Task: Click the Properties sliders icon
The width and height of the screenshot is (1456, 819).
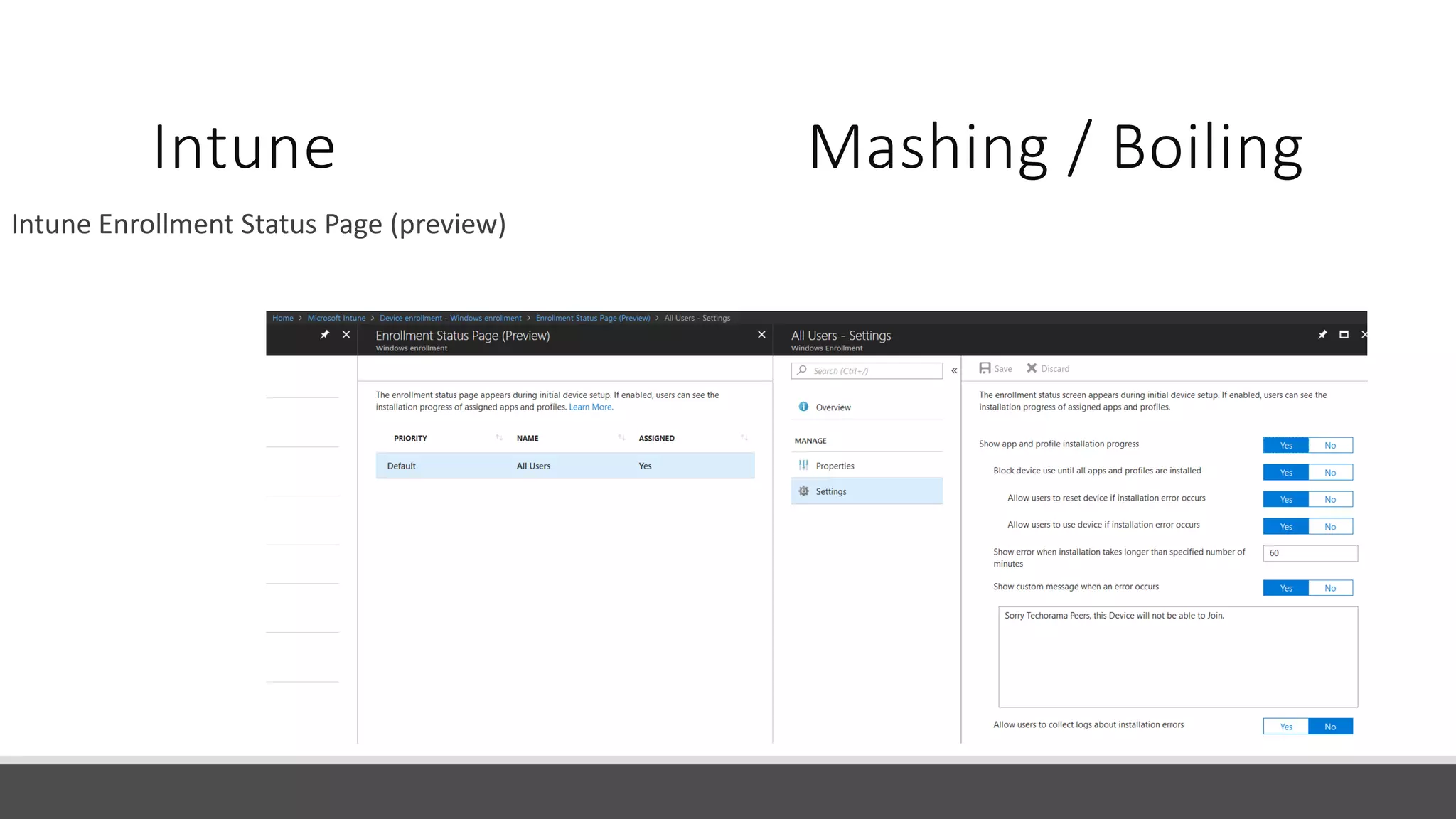Action: [x=803, y=465]
